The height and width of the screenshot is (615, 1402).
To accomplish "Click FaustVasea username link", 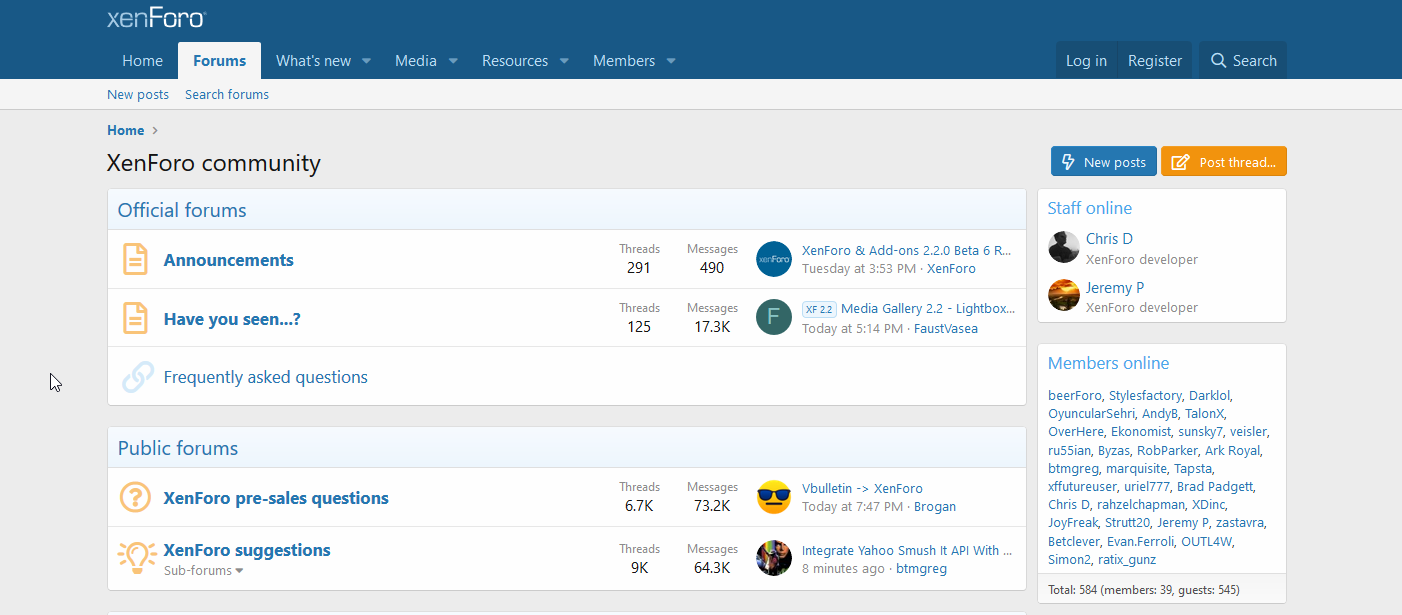I will 946,328.
